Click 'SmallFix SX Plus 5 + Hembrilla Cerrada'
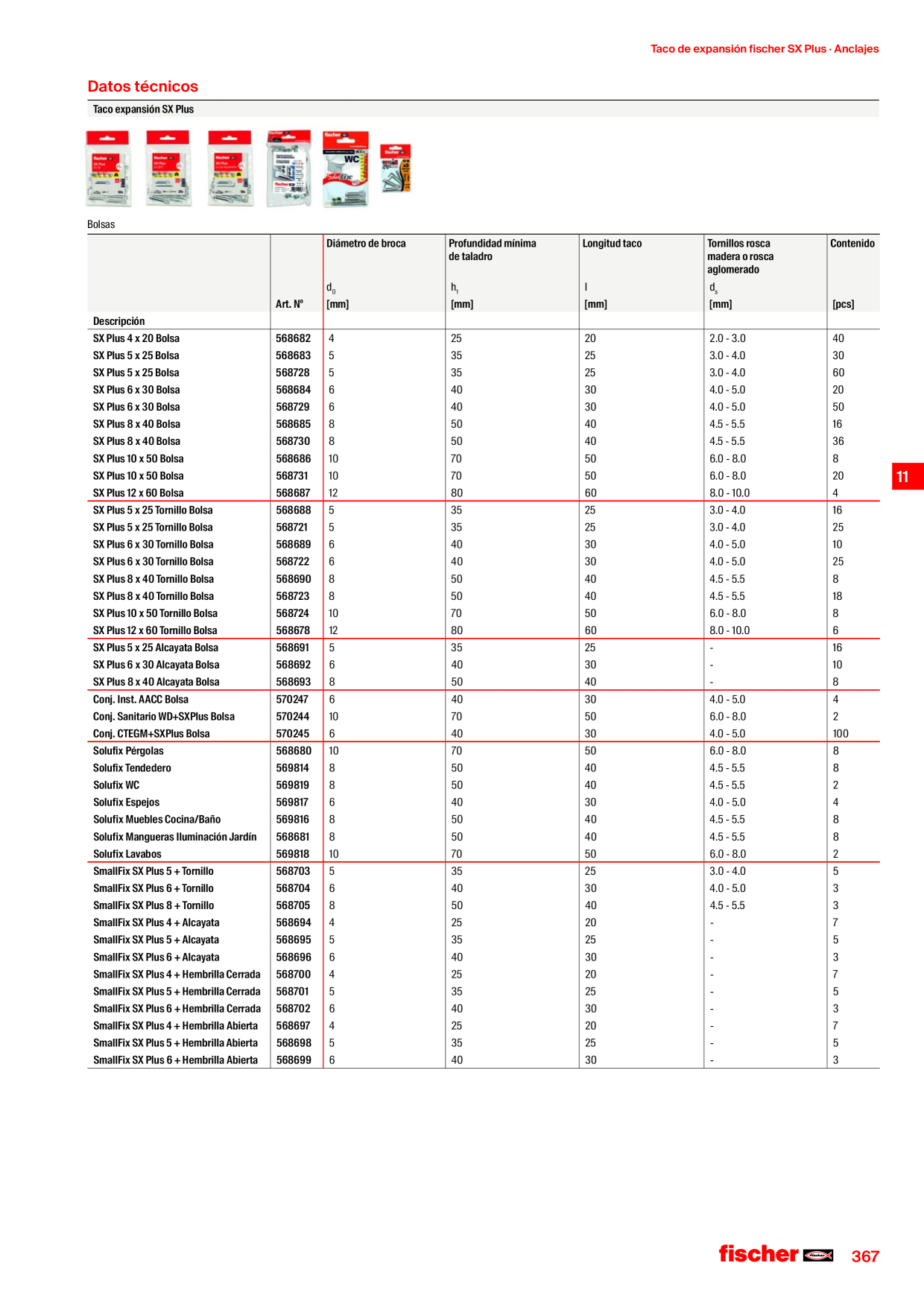 click(x=177, y=992)
